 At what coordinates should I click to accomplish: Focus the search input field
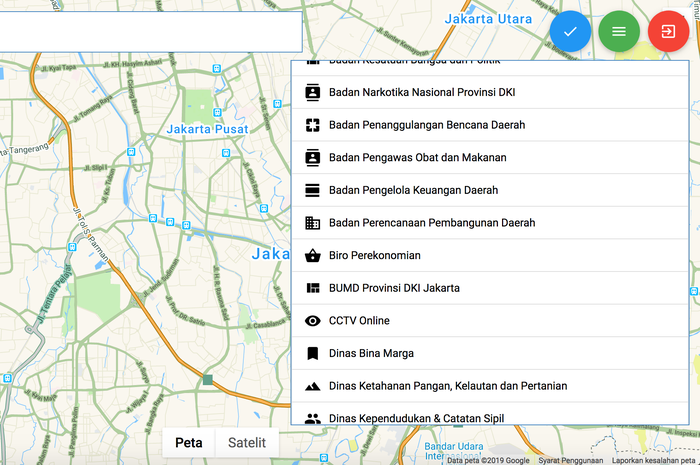coord(151,32)
